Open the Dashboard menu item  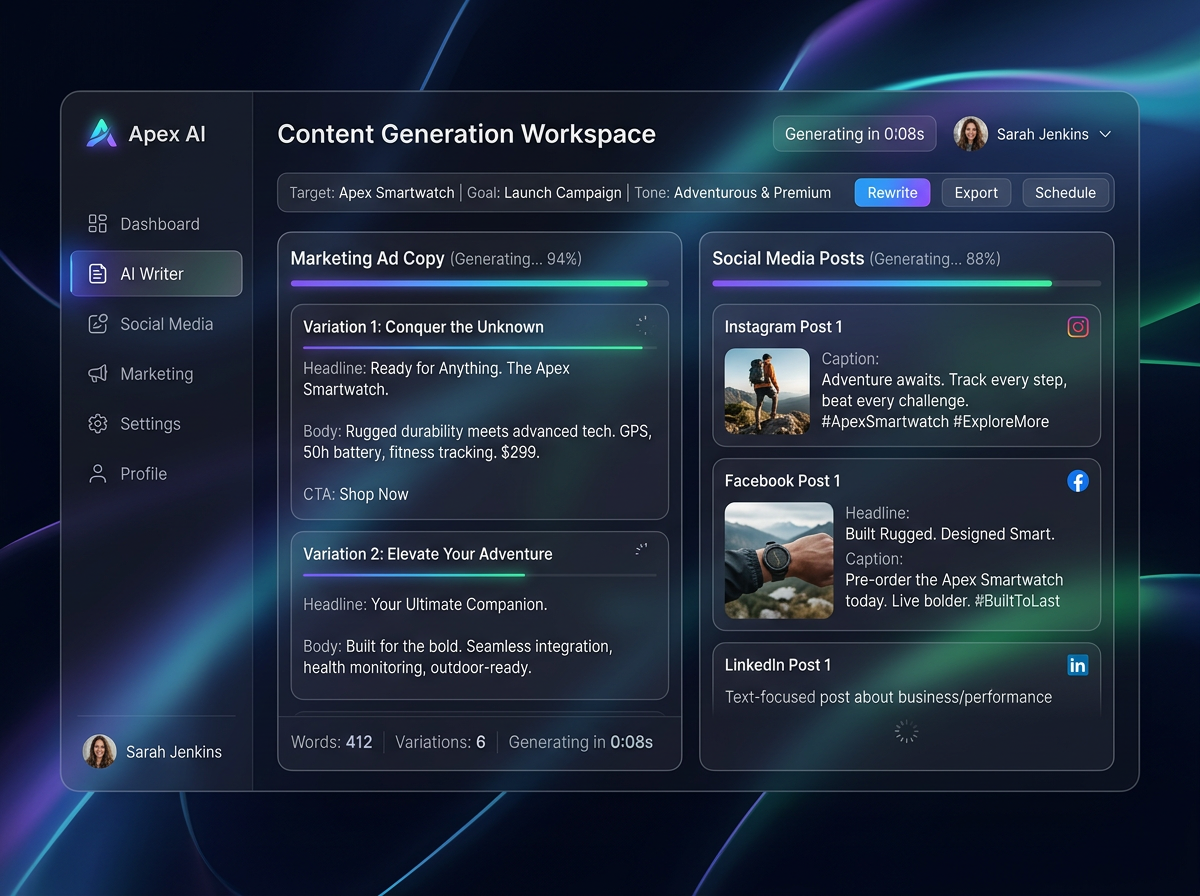pos(156,223)
